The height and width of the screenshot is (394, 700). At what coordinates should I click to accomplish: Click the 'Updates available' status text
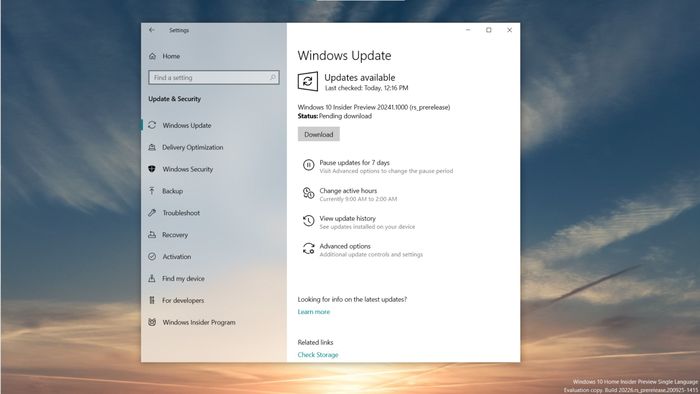point(360,78)
